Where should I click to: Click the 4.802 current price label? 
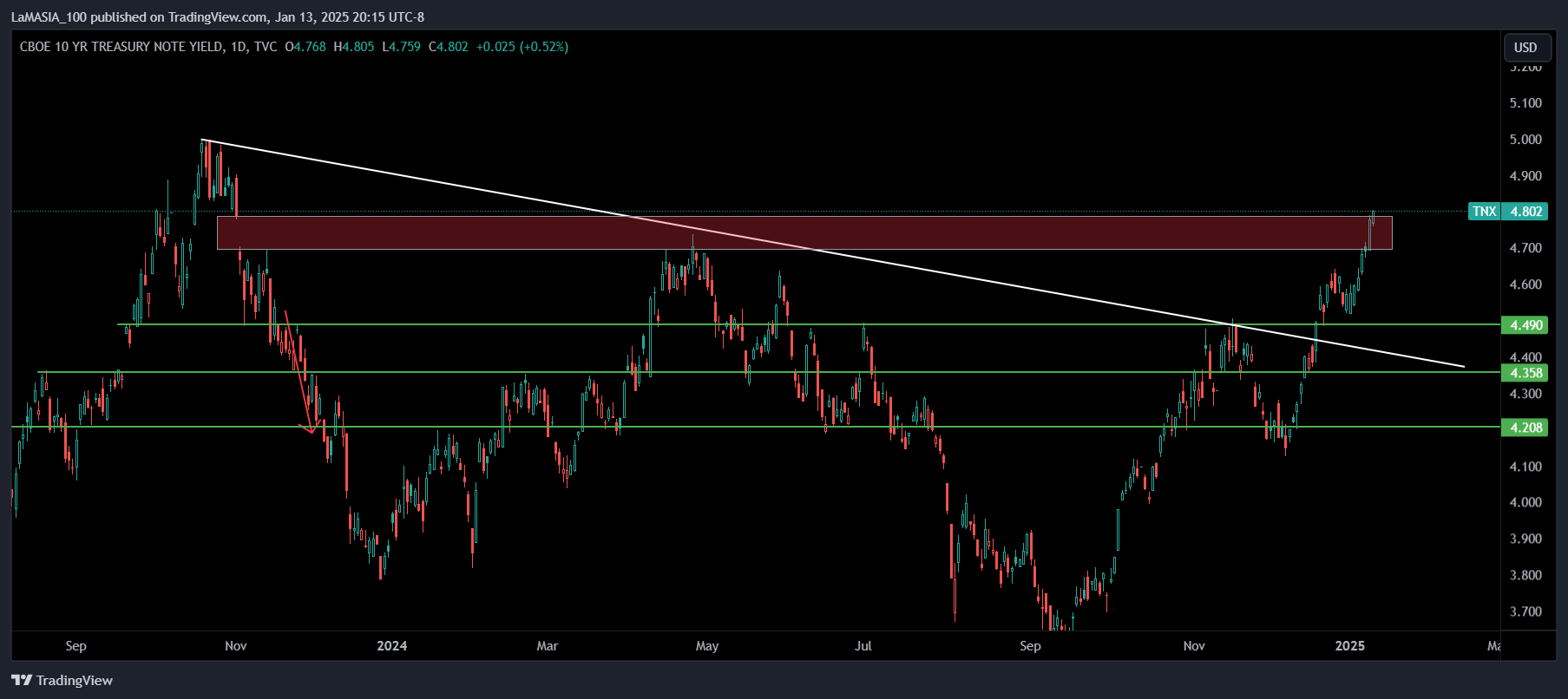click(1525, 212)
